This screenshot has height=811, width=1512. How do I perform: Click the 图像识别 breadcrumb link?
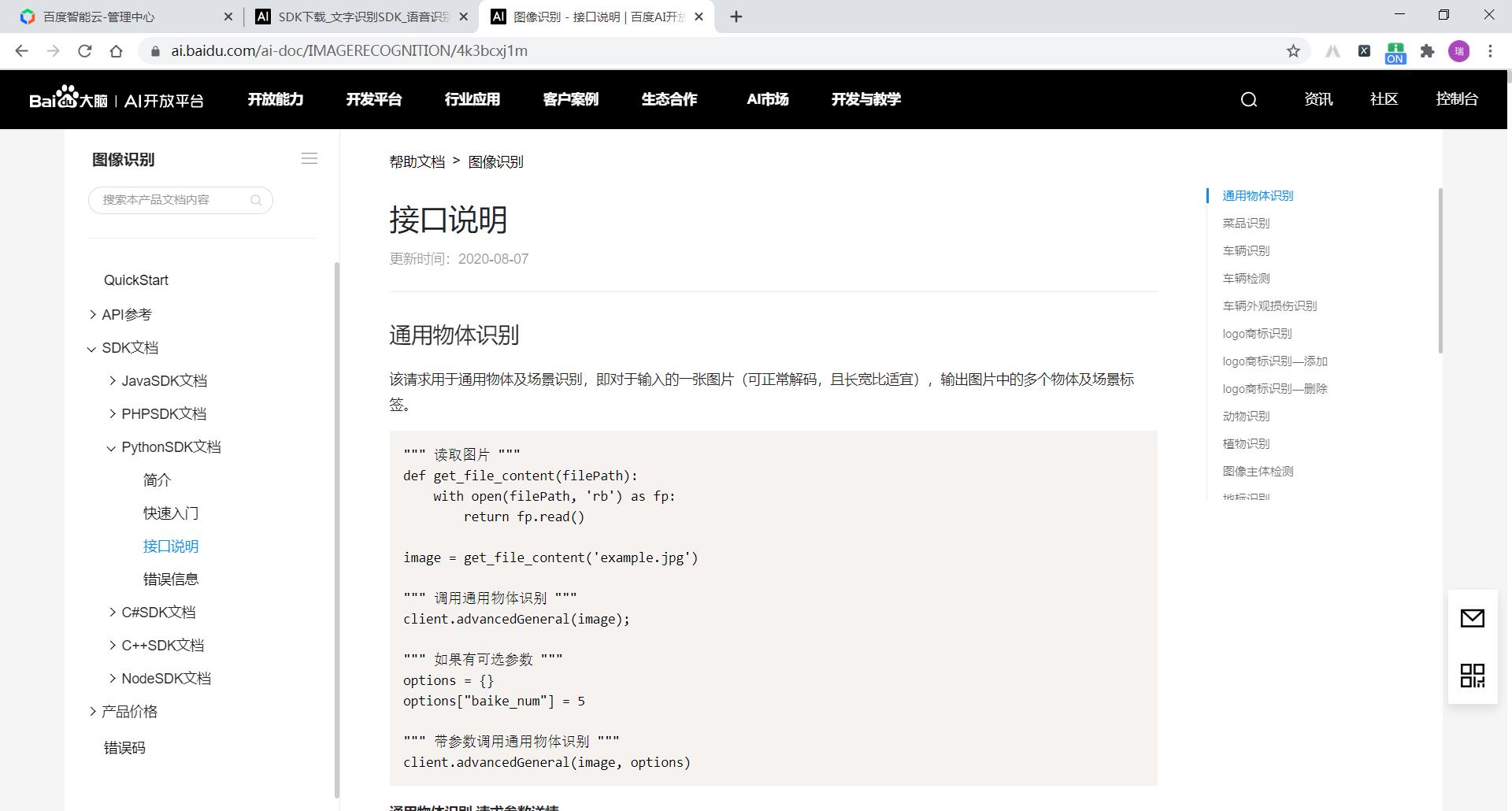coord(495,161)
